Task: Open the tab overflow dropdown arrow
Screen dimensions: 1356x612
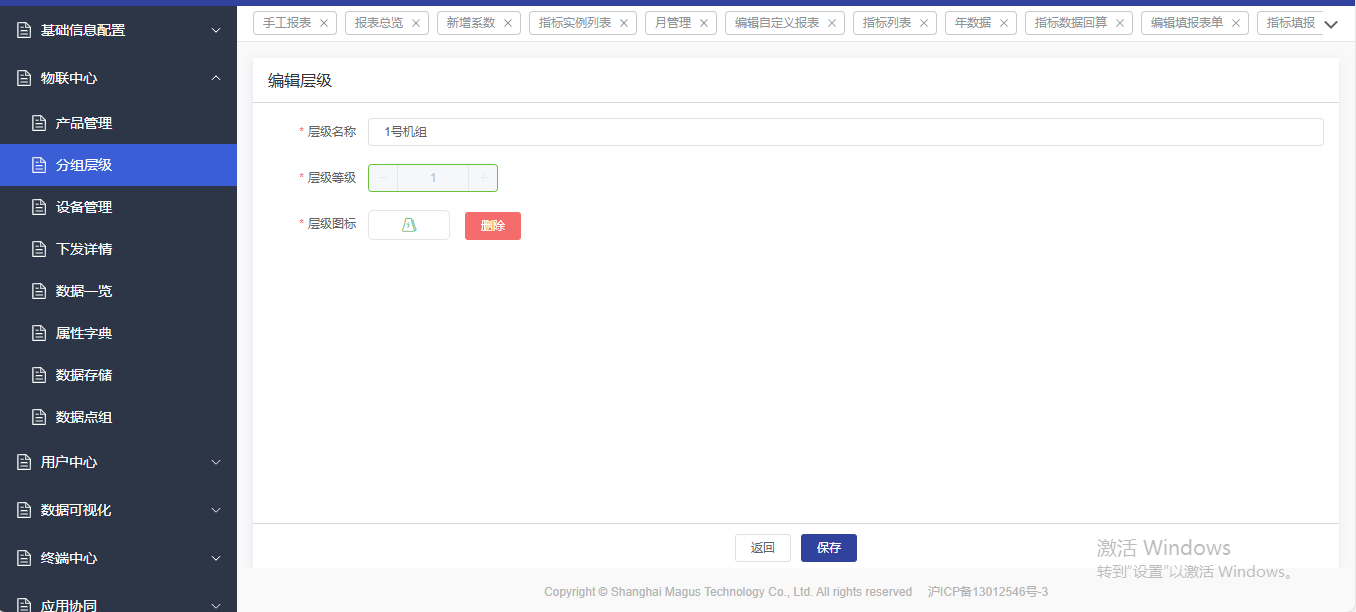Action: pos(1330,25)
